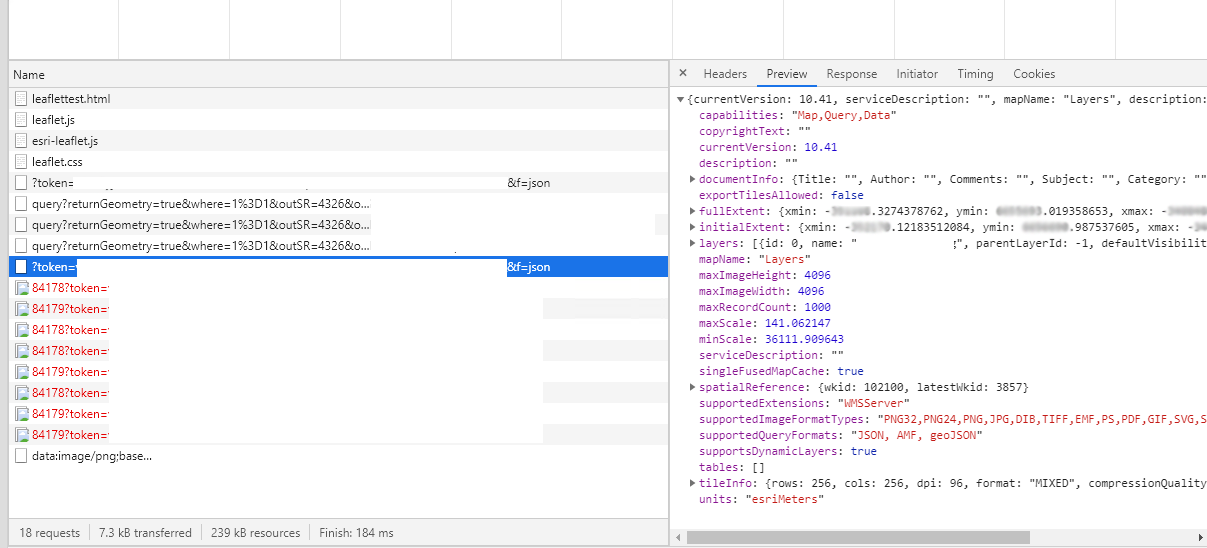
Task: Click the leaflet.js file icon
Action: pos(22,120)
